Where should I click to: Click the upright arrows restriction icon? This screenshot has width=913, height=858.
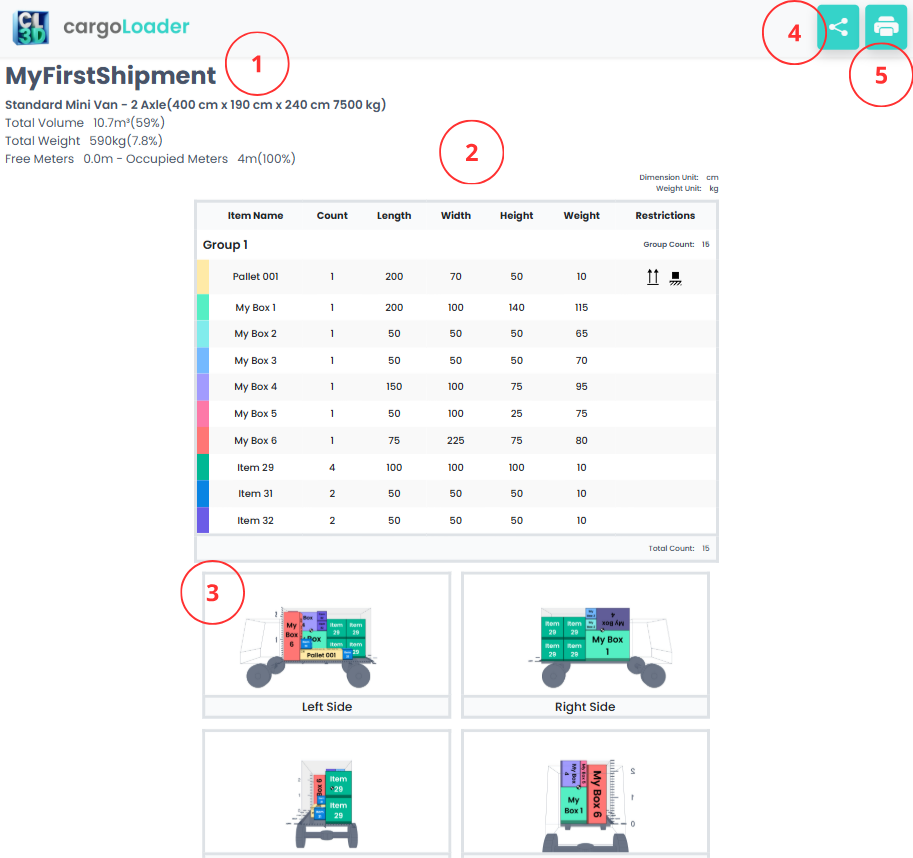point(653,277)
